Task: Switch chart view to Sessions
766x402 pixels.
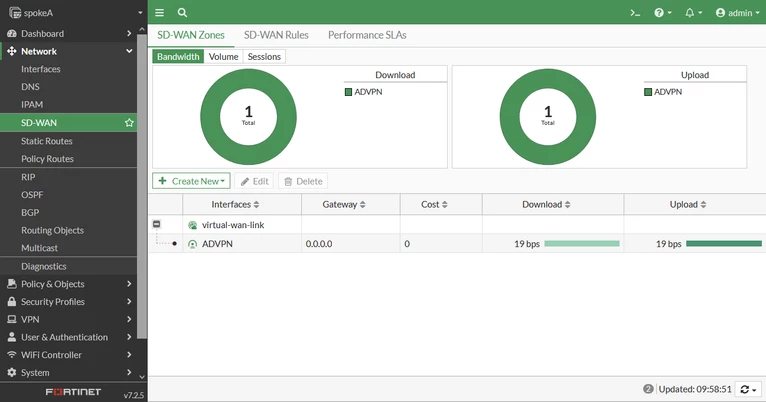Action: 264,57
